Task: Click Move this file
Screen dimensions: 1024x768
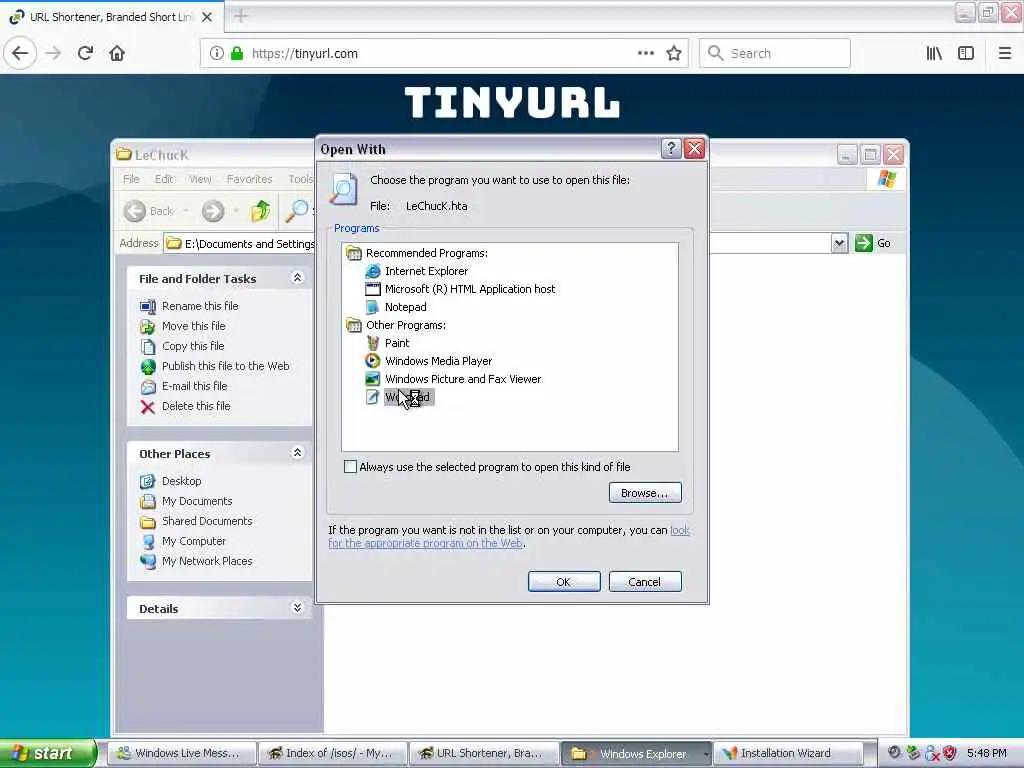Action: pyautogui.click(x=193, y=326)
